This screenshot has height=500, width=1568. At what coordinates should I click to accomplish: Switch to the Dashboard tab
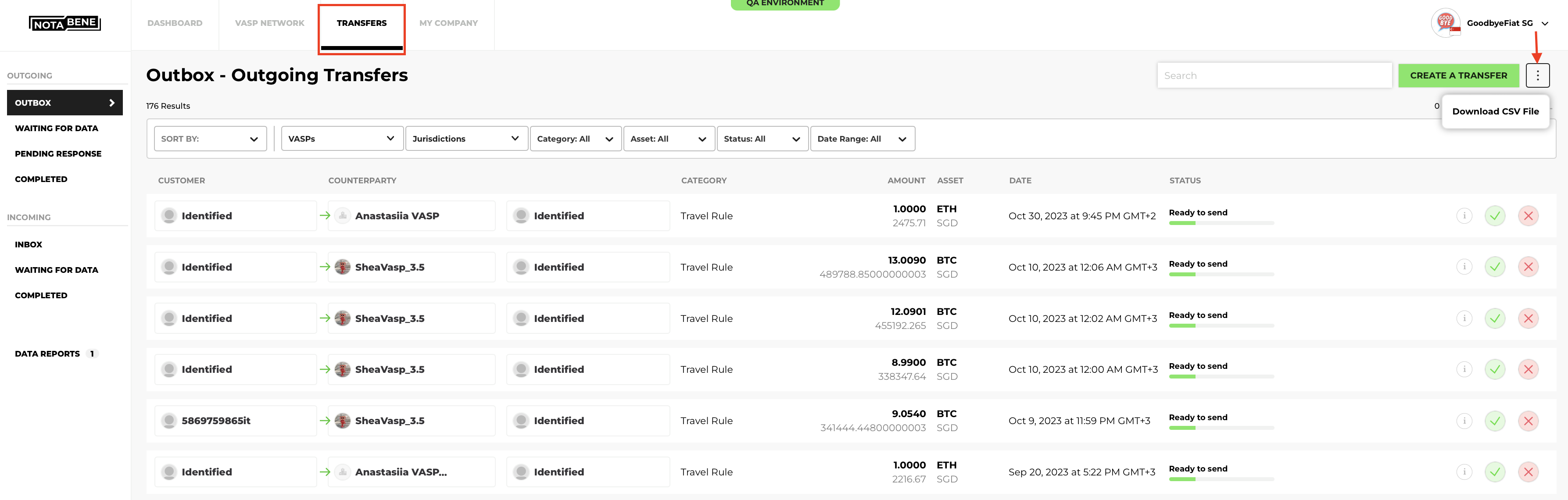(x=175, y=23)
